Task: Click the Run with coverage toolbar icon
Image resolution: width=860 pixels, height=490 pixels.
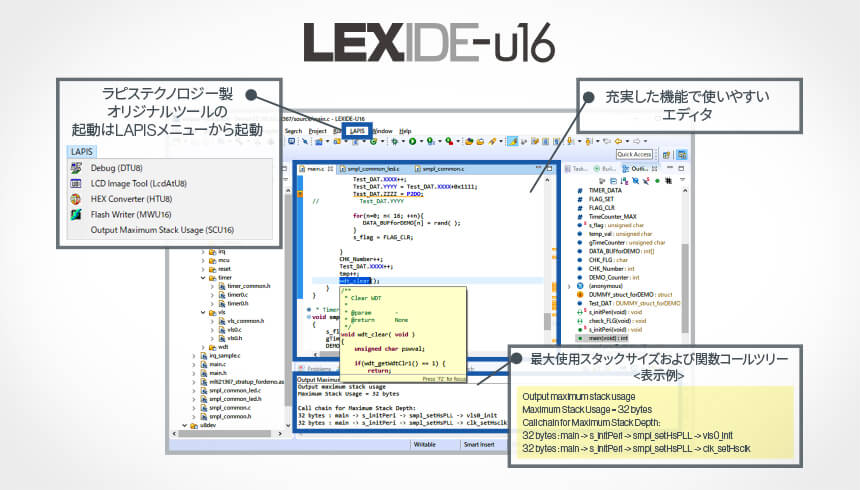Action: [431, 142]
